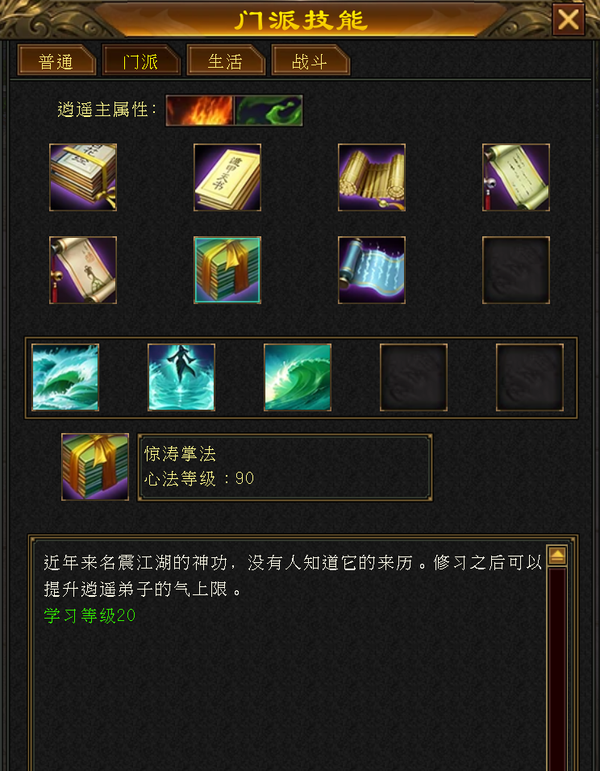Open the 战斗 tab
600x771 pixels.
click(x=310, y=60)
